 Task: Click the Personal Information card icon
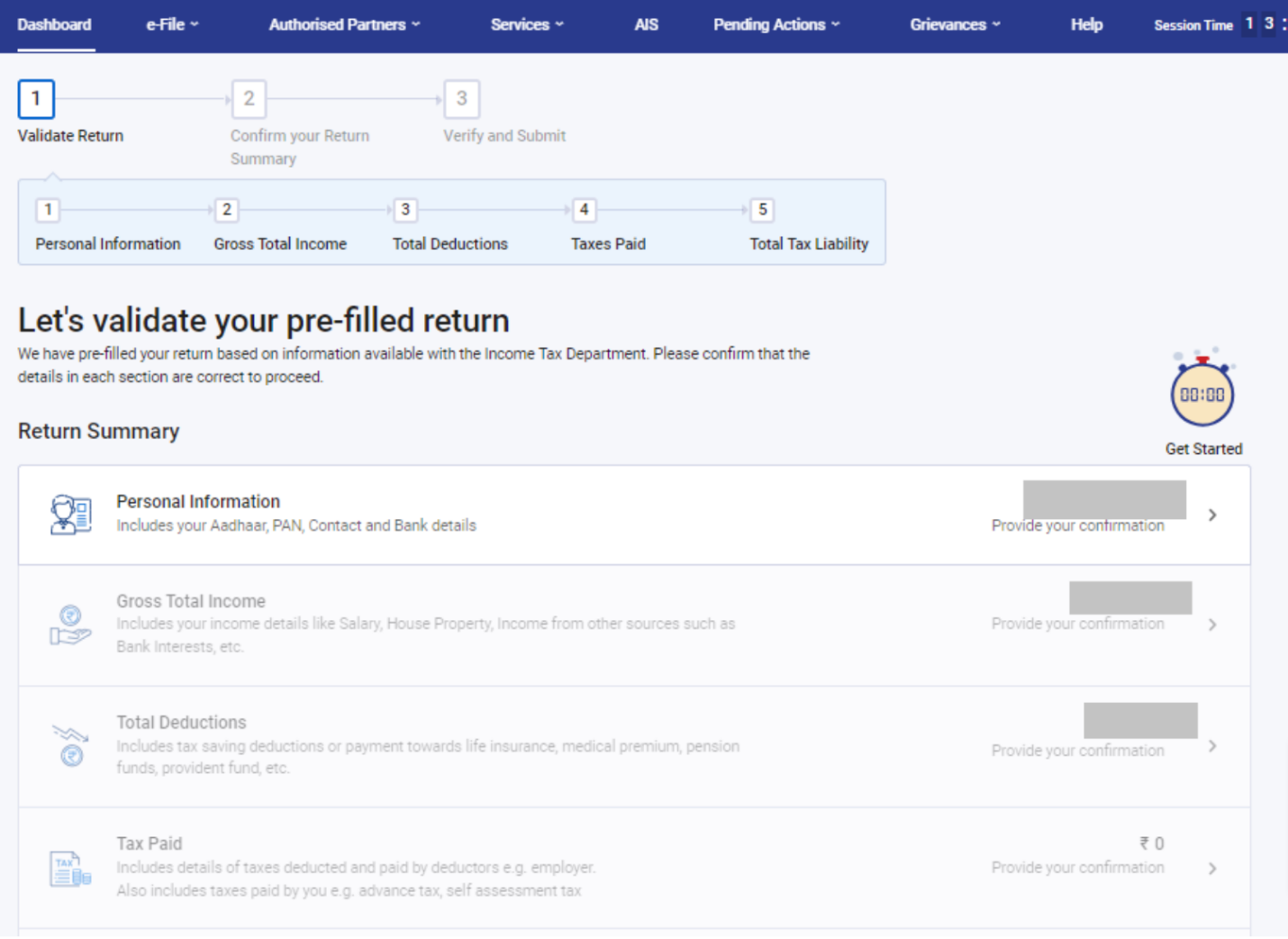(x=71, y=515)
